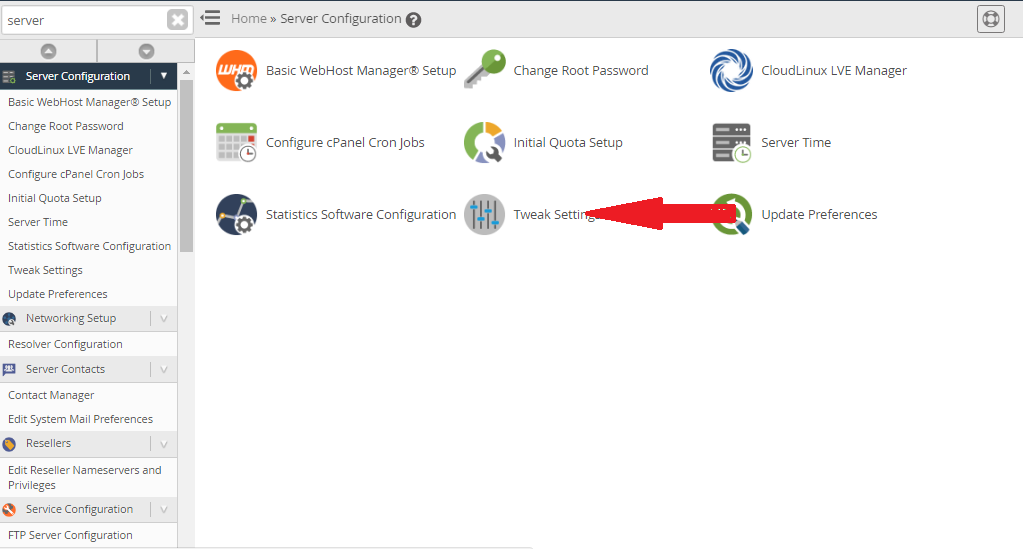Click the sidebar up arrow button
Screen dimensions: 1023x549
click(x=48, y=51)
